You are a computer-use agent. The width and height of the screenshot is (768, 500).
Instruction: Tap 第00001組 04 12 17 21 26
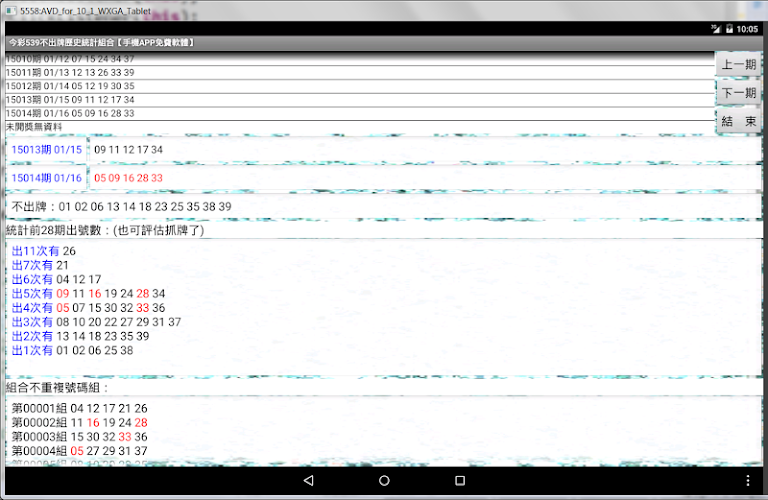click(79, 408)
